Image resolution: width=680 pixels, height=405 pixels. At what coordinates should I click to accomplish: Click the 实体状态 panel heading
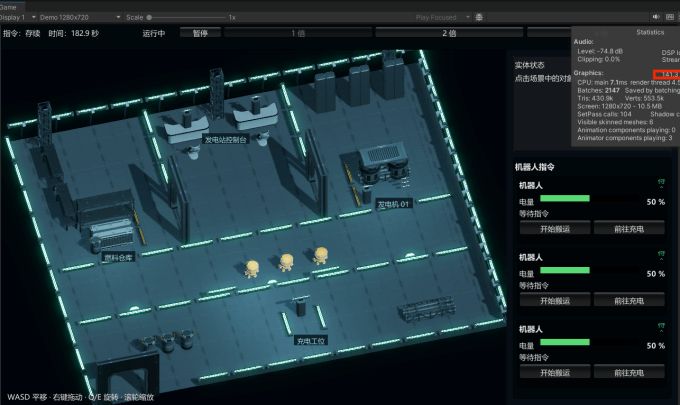530,65
